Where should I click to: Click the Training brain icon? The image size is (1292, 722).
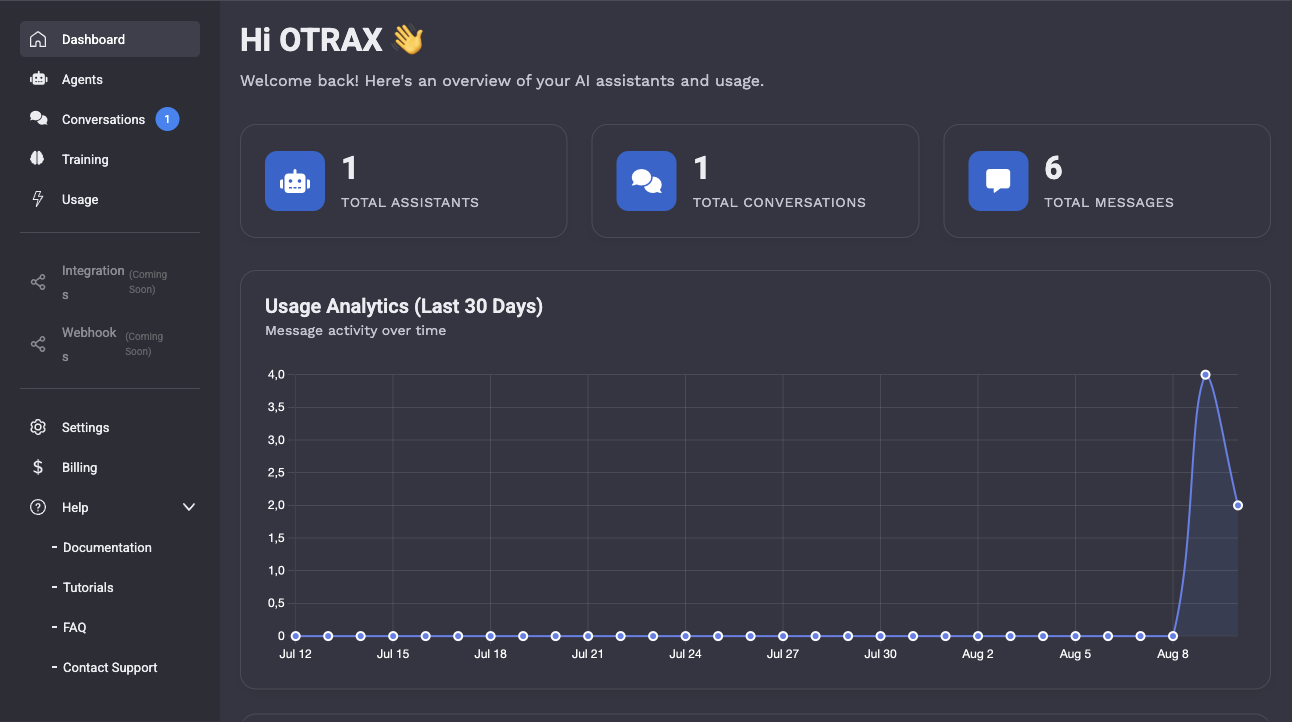coord(38,159)
